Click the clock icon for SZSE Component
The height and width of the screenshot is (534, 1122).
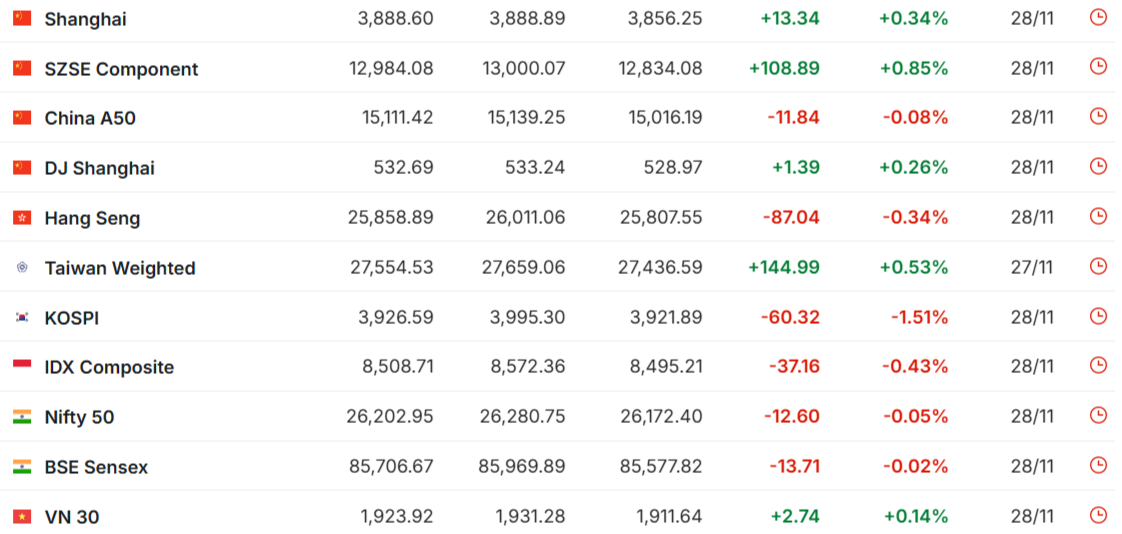(x=1098, y=67)
